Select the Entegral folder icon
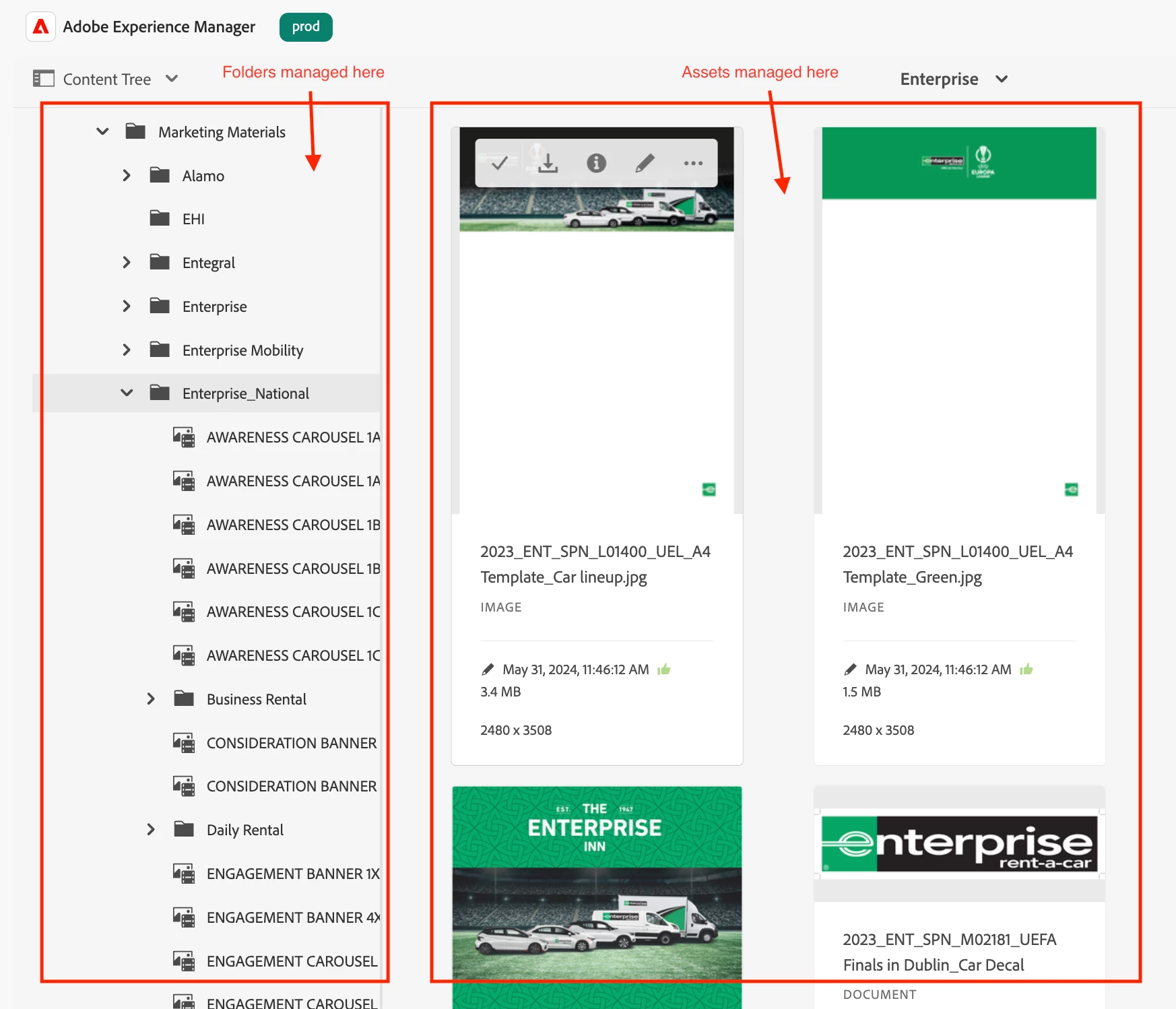This screenshot has width=1176, height=1009. pos(160,262)
